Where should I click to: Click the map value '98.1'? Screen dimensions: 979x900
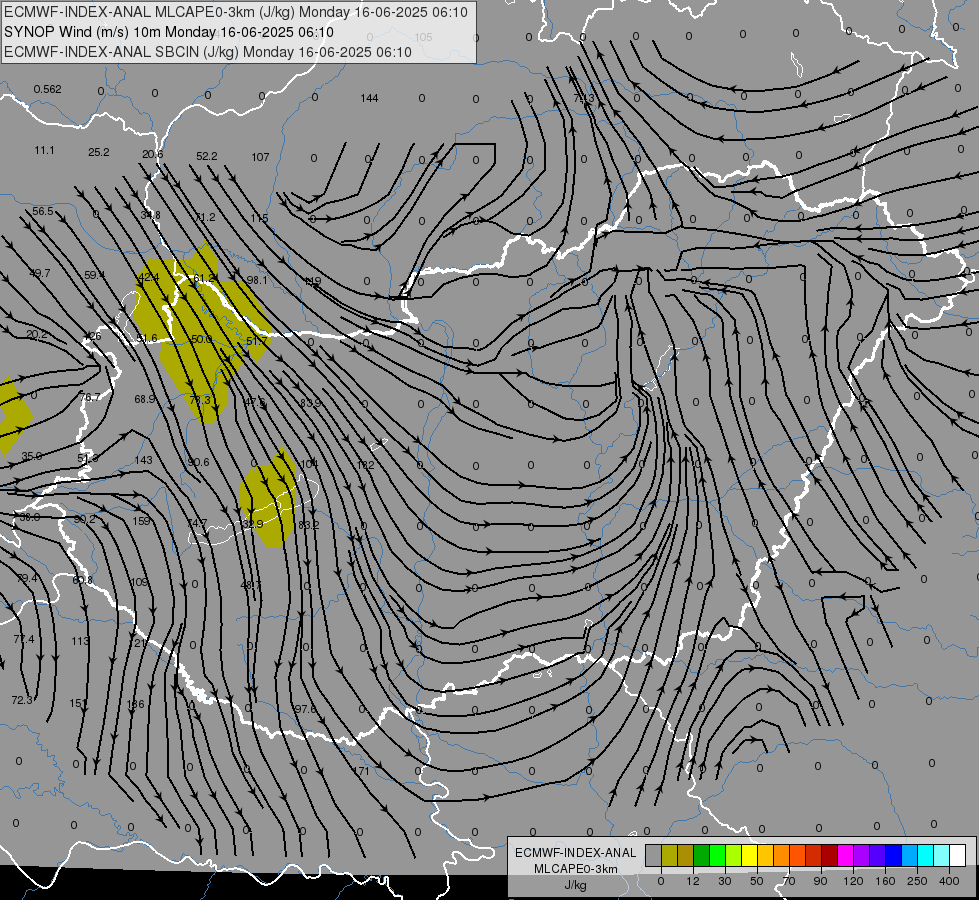(257, 280)
